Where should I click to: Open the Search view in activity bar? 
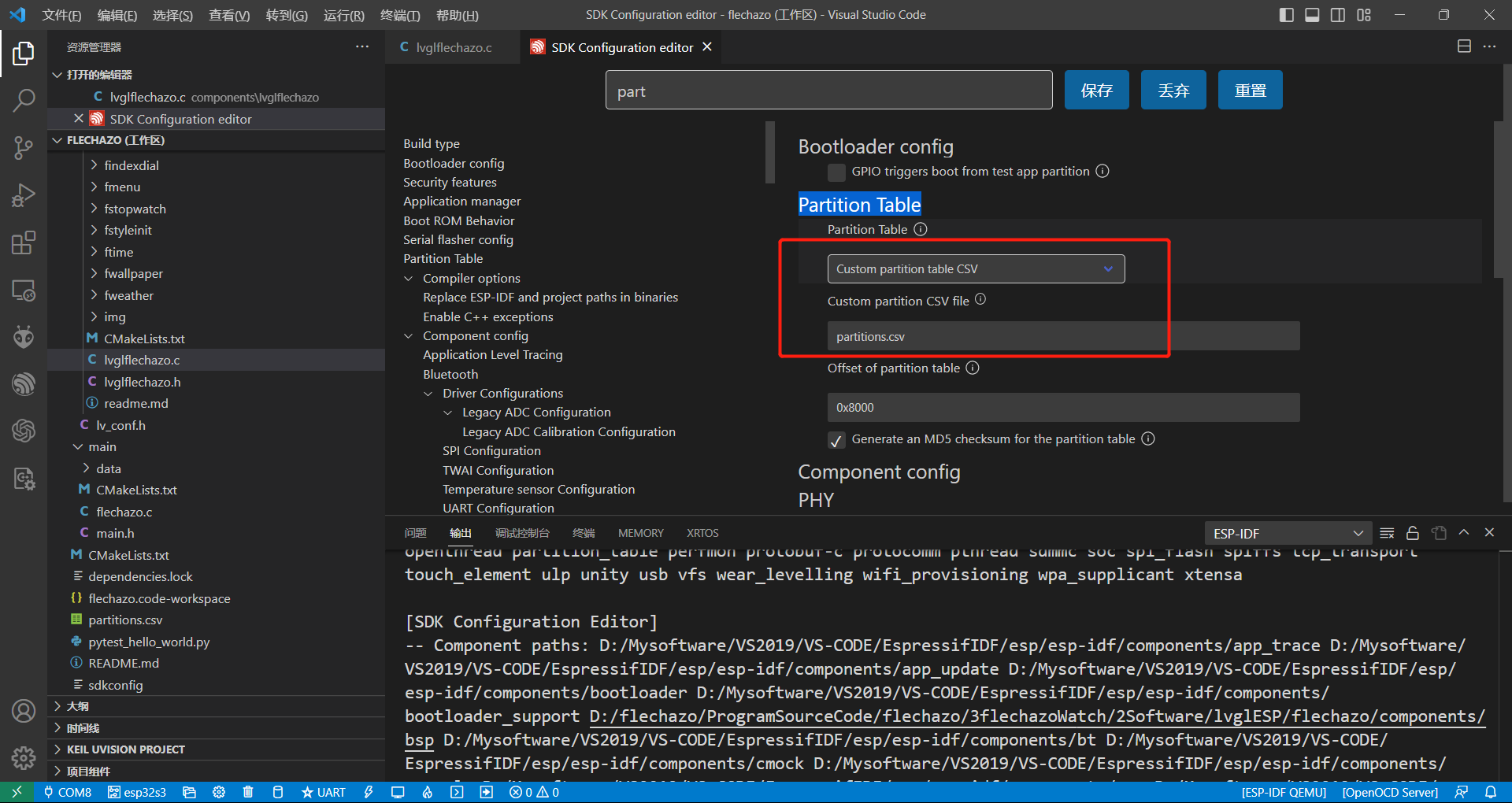(24, 100)
